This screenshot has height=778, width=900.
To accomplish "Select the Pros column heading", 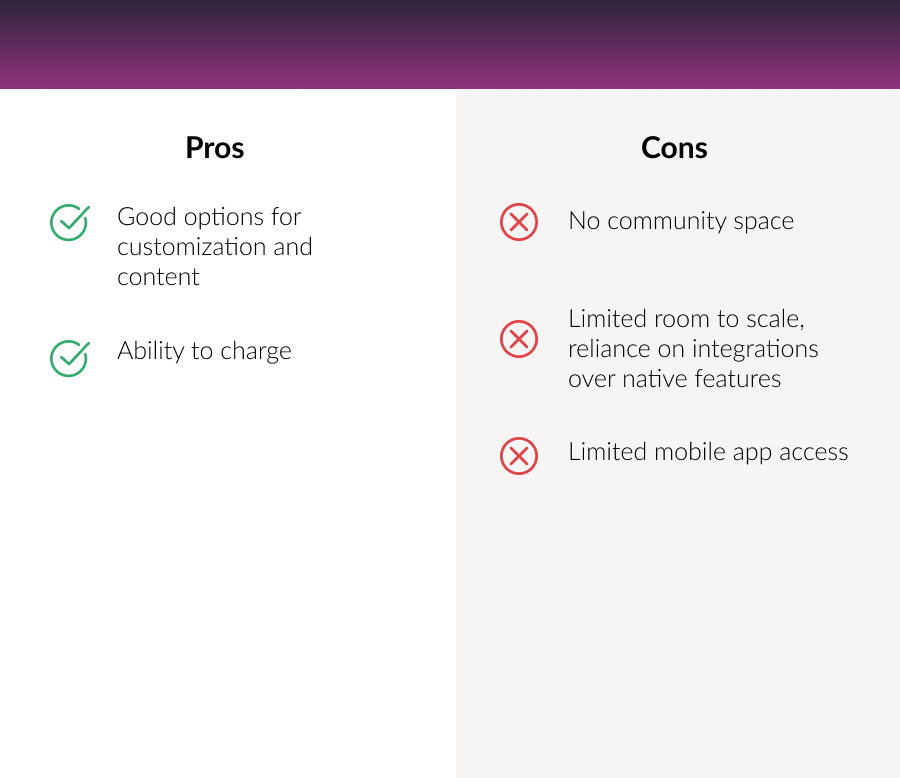I will tap(215, 148).
